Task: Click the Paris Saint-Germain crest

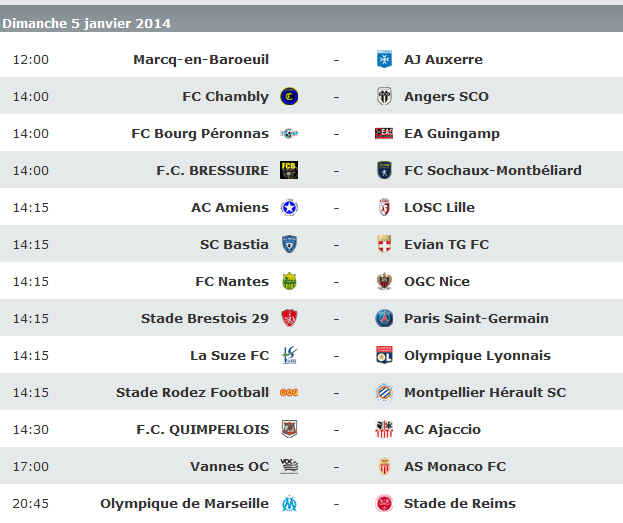Action: (x=384, y=318)
